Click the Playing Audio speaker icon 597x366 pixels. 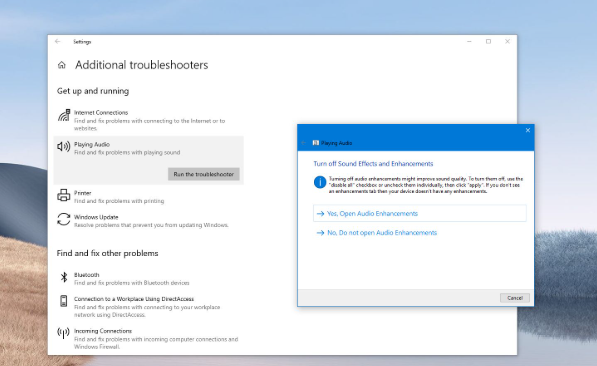[x=64, y=146]
